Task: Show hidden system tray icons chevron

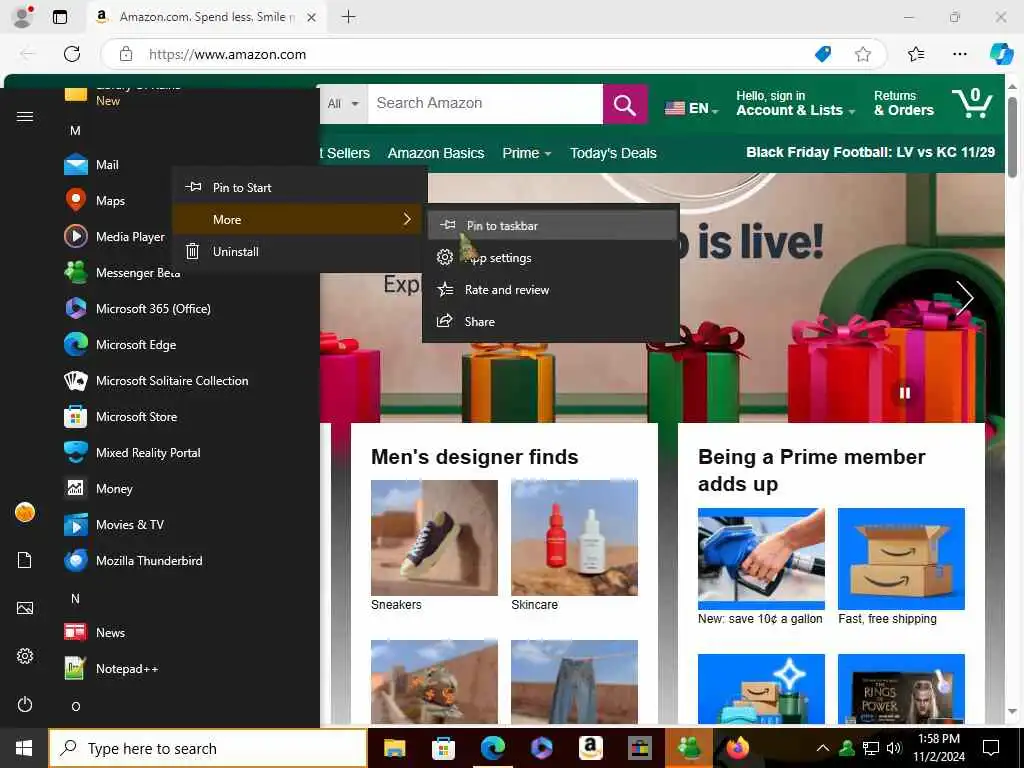Action: tap(823, 748)
